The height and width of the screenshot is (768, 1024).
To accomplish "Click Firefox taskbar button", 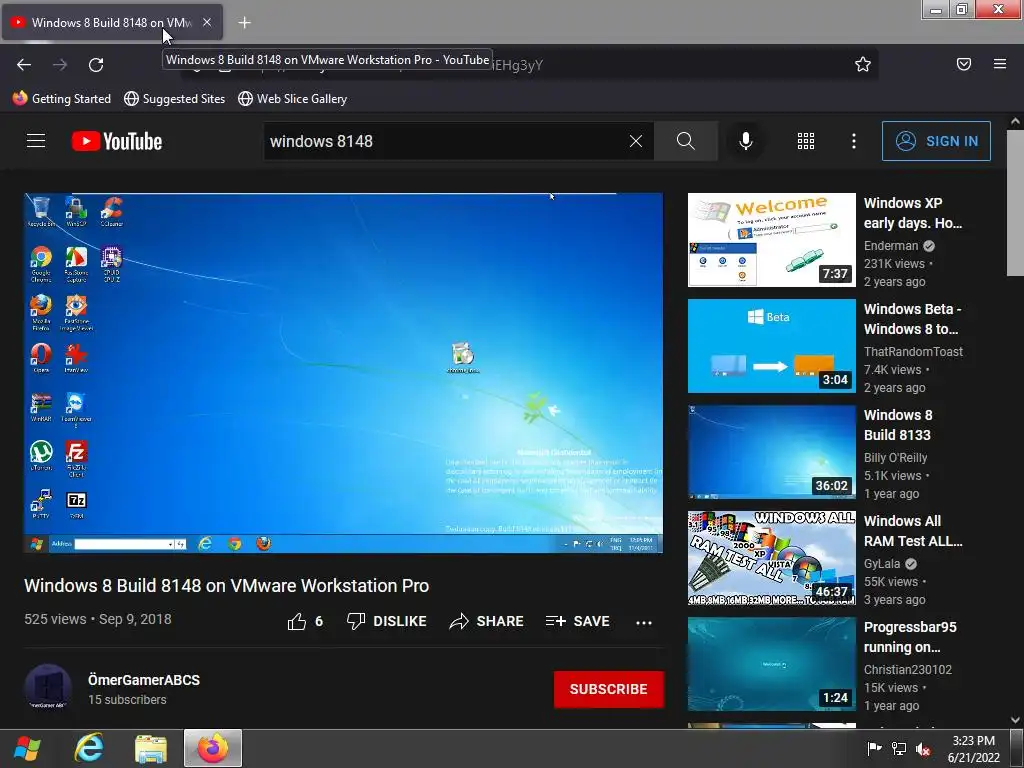I will (x=213, y=748).
